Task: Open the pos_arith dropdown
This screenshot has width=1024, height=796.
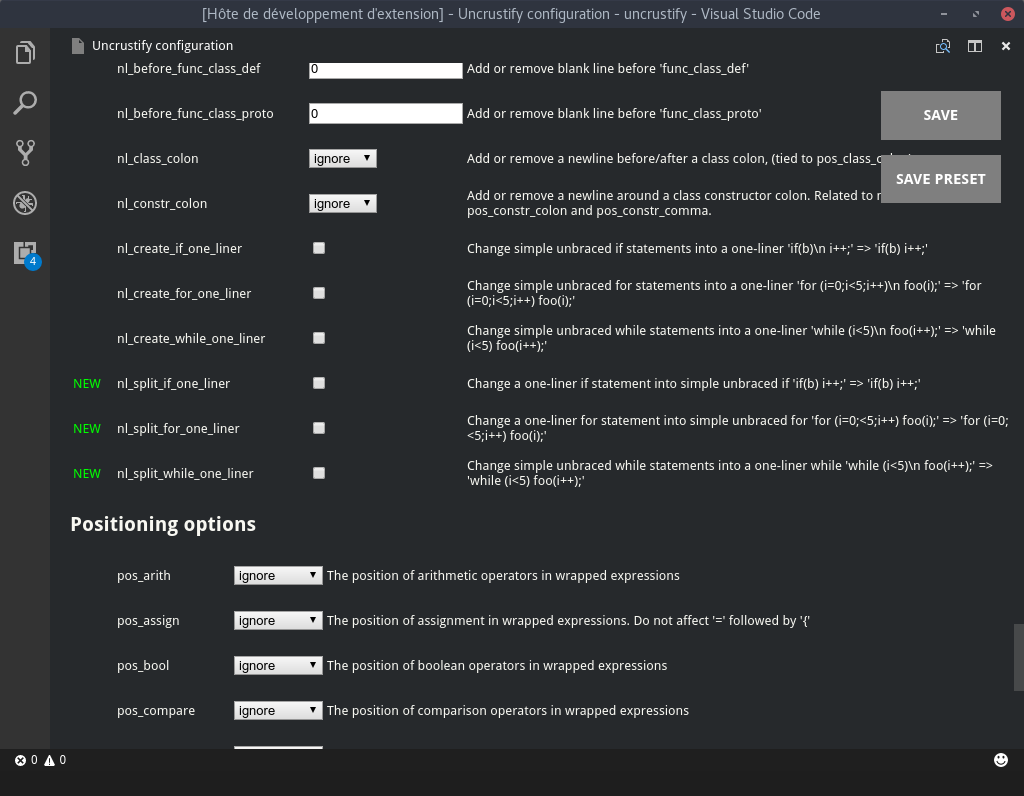Action: [278, 575]
